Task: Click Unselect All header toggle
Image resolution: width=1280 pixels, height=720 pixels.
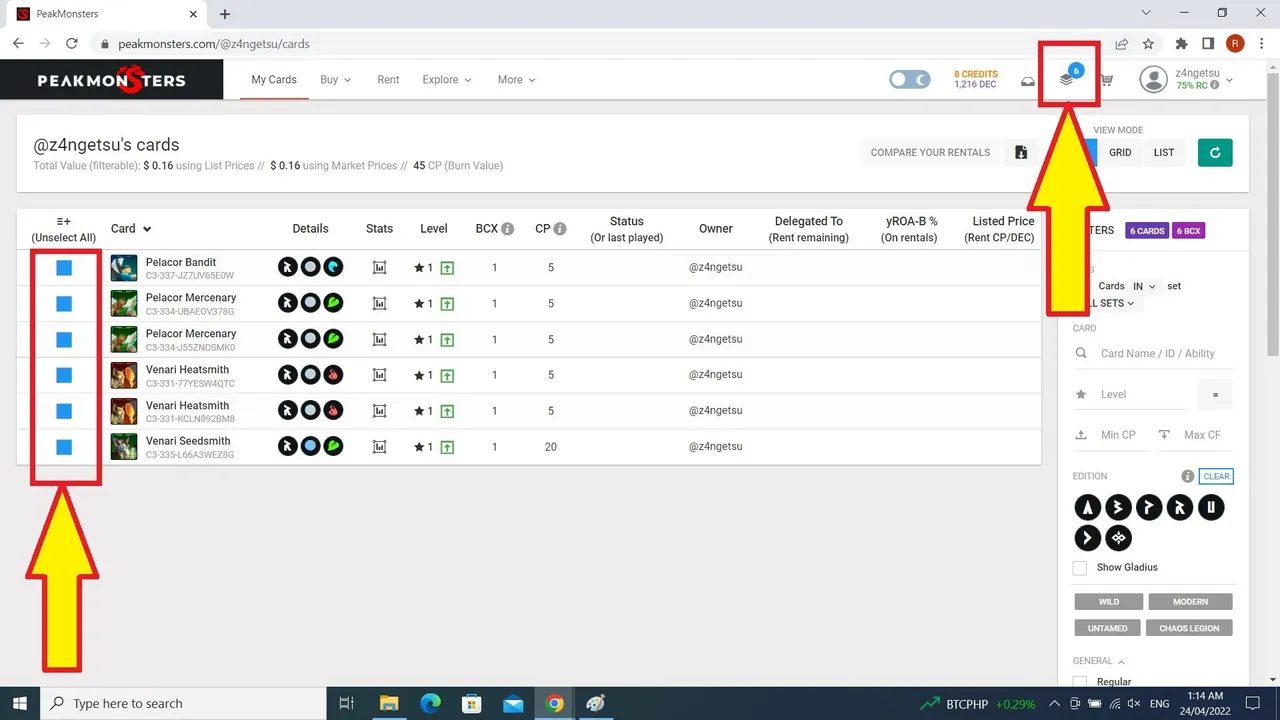Action: point(63,229)
